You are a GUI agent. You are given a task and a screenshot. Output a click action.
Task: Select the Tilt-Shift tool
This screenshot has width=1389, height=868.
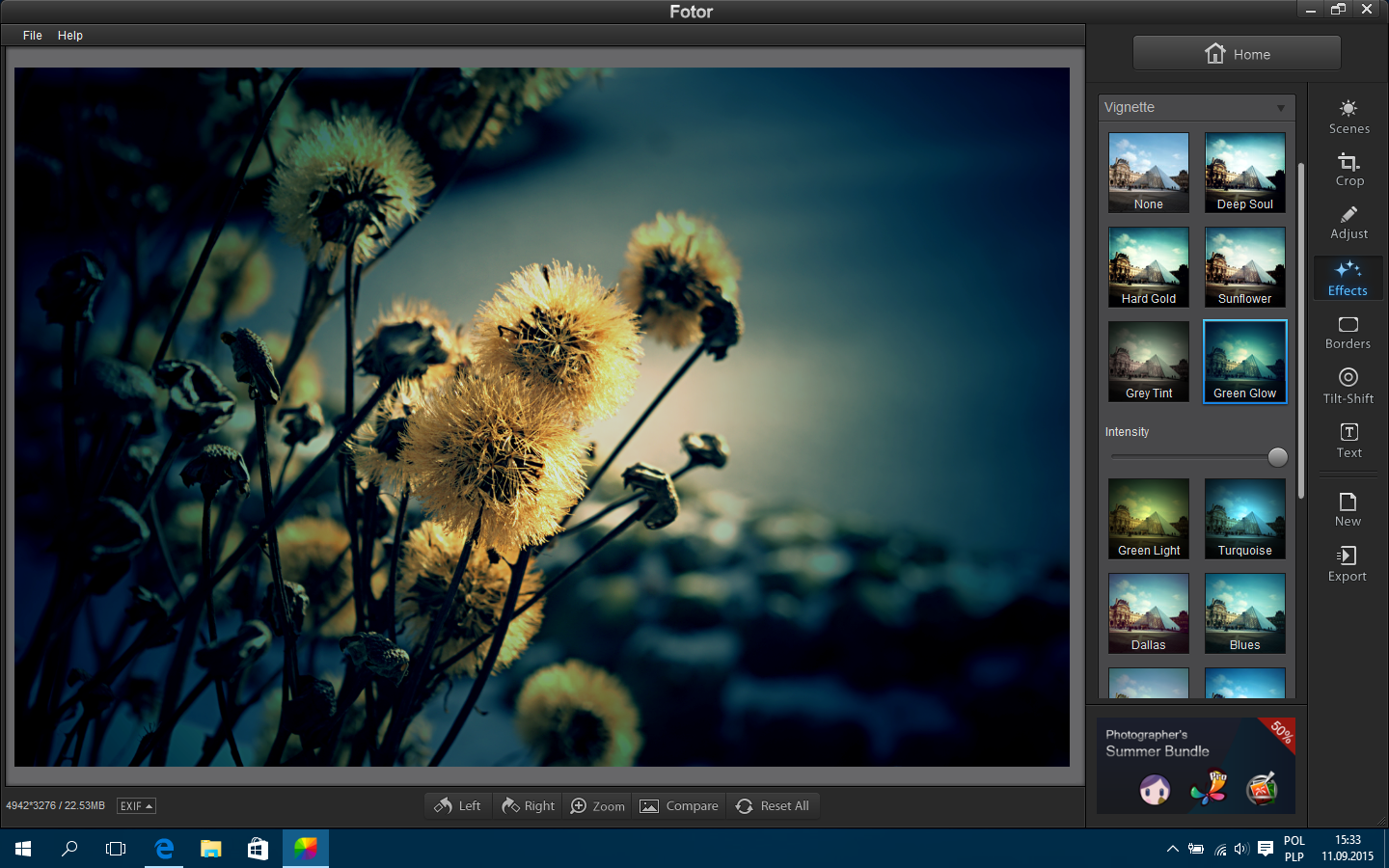click(x=1348, y=387)
